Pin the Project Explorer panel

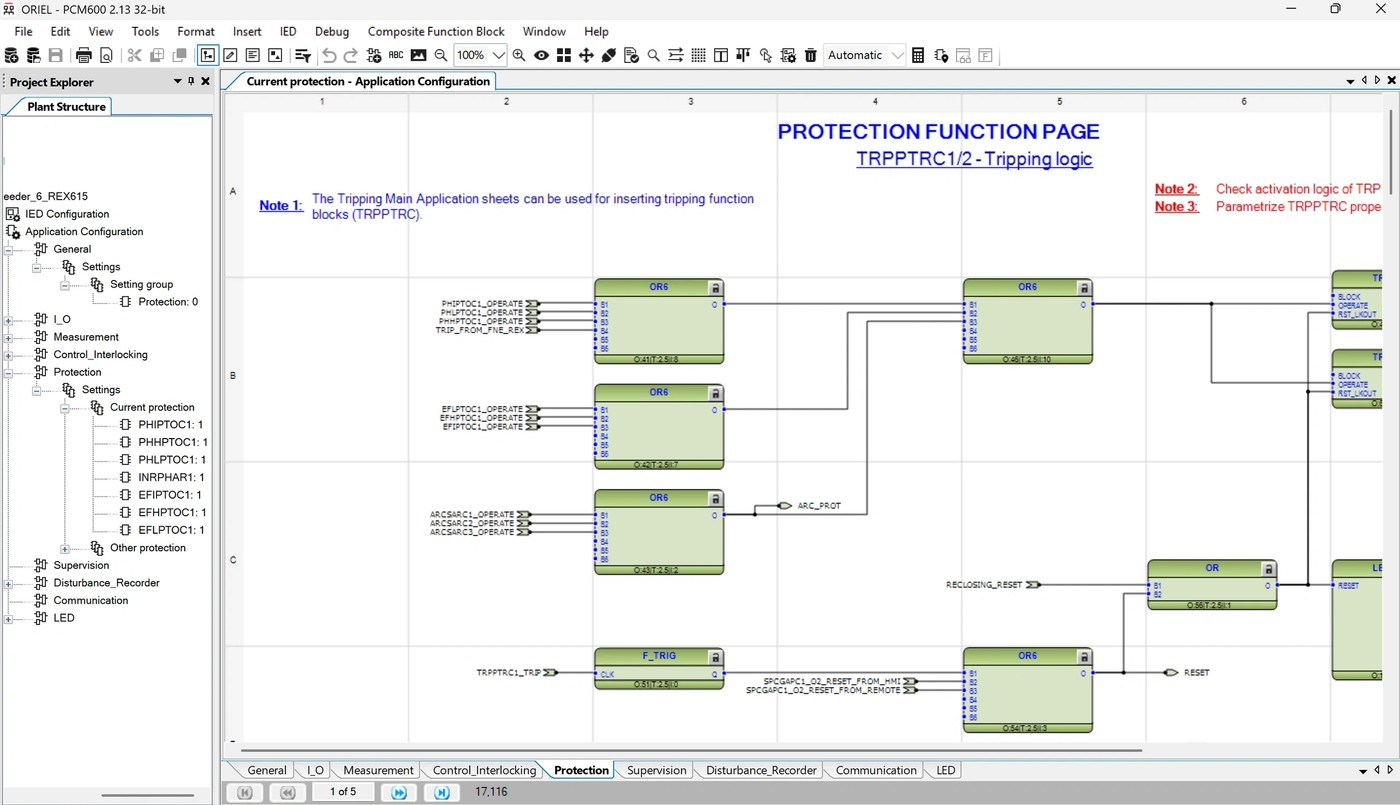[191, 81]
